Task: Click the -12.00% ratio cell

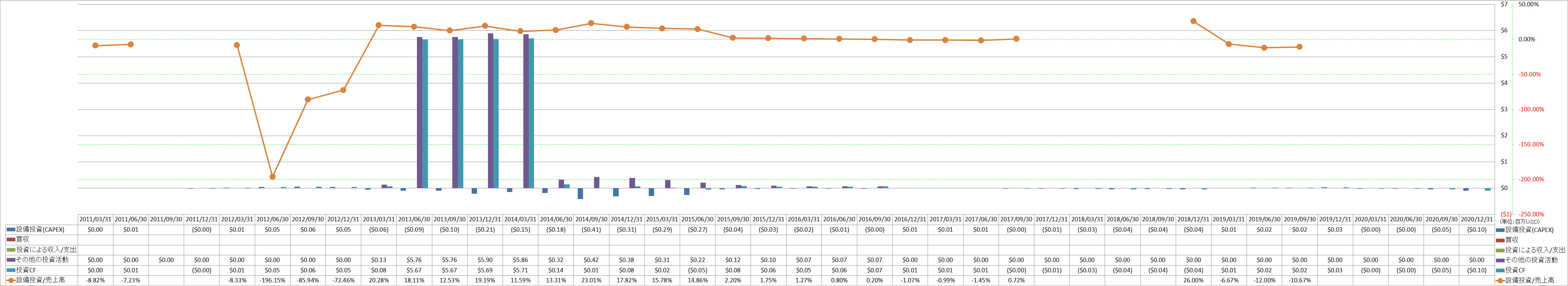Action: (1264, 281)
